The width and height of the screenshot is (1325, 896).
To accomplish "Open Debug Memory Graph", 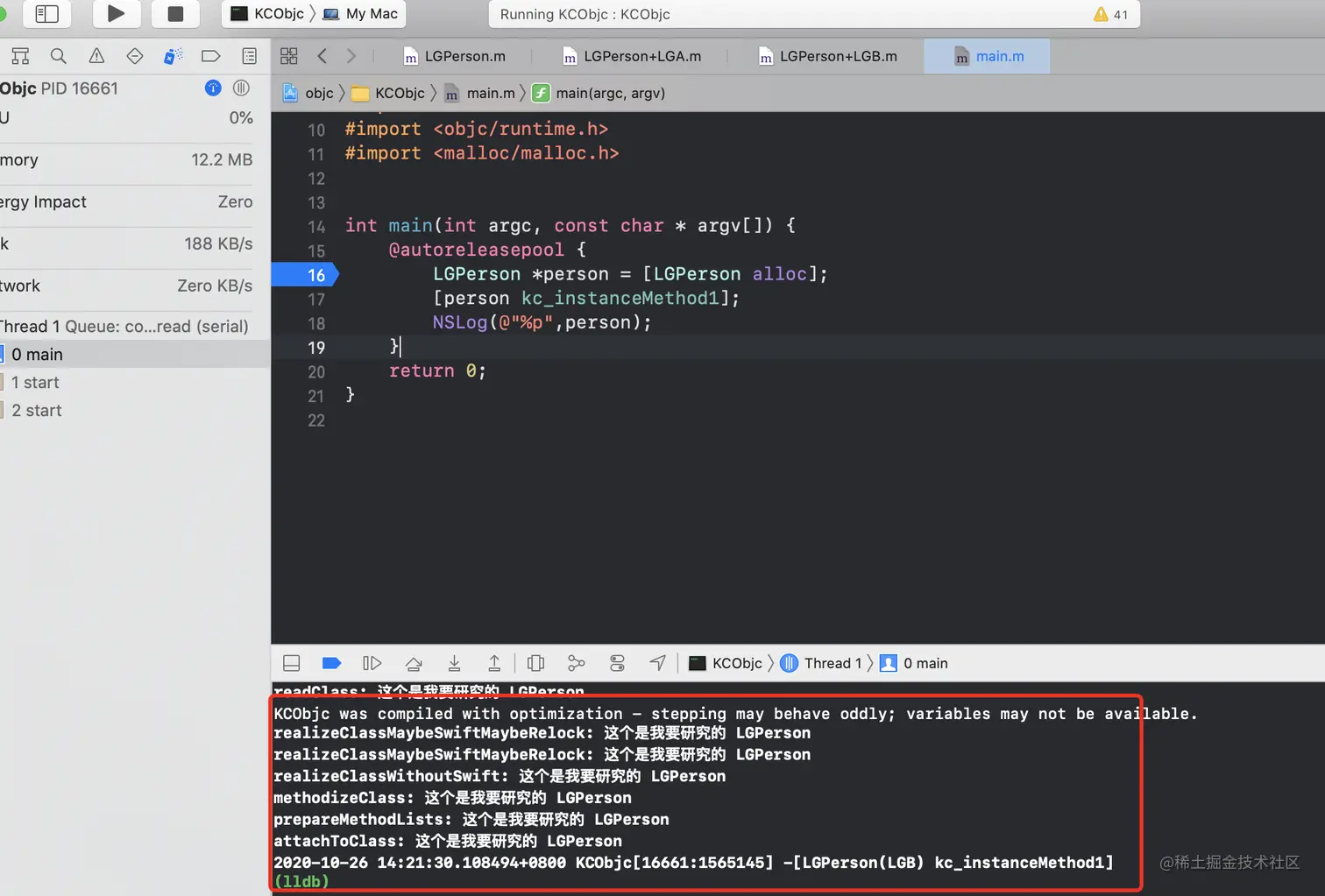I will pos(576,663).
